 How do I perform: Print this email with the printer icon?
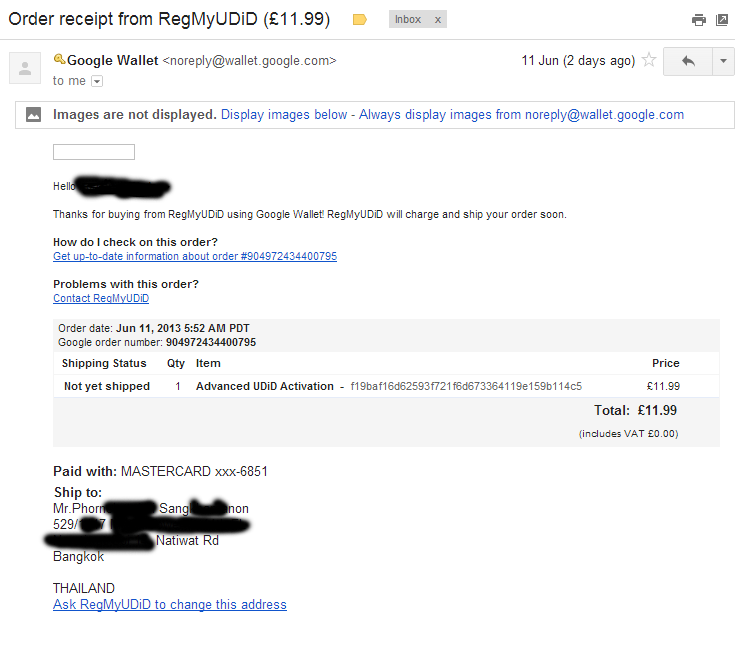pyautogui.click(x=698, y=20)
